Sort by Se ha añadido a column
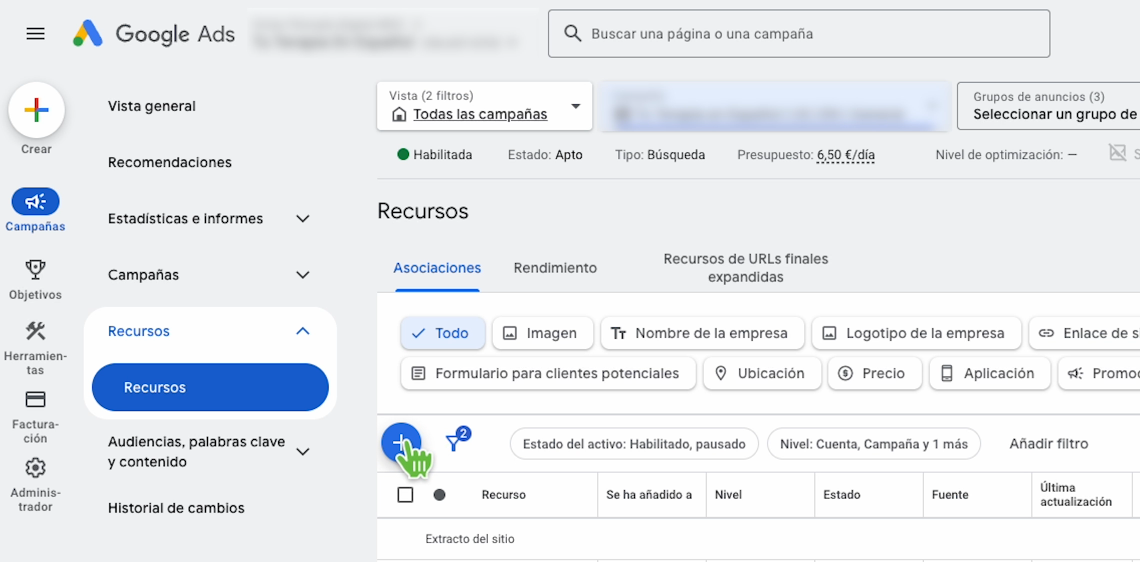Screen dimensions: 1140x562 pos(649,495)
